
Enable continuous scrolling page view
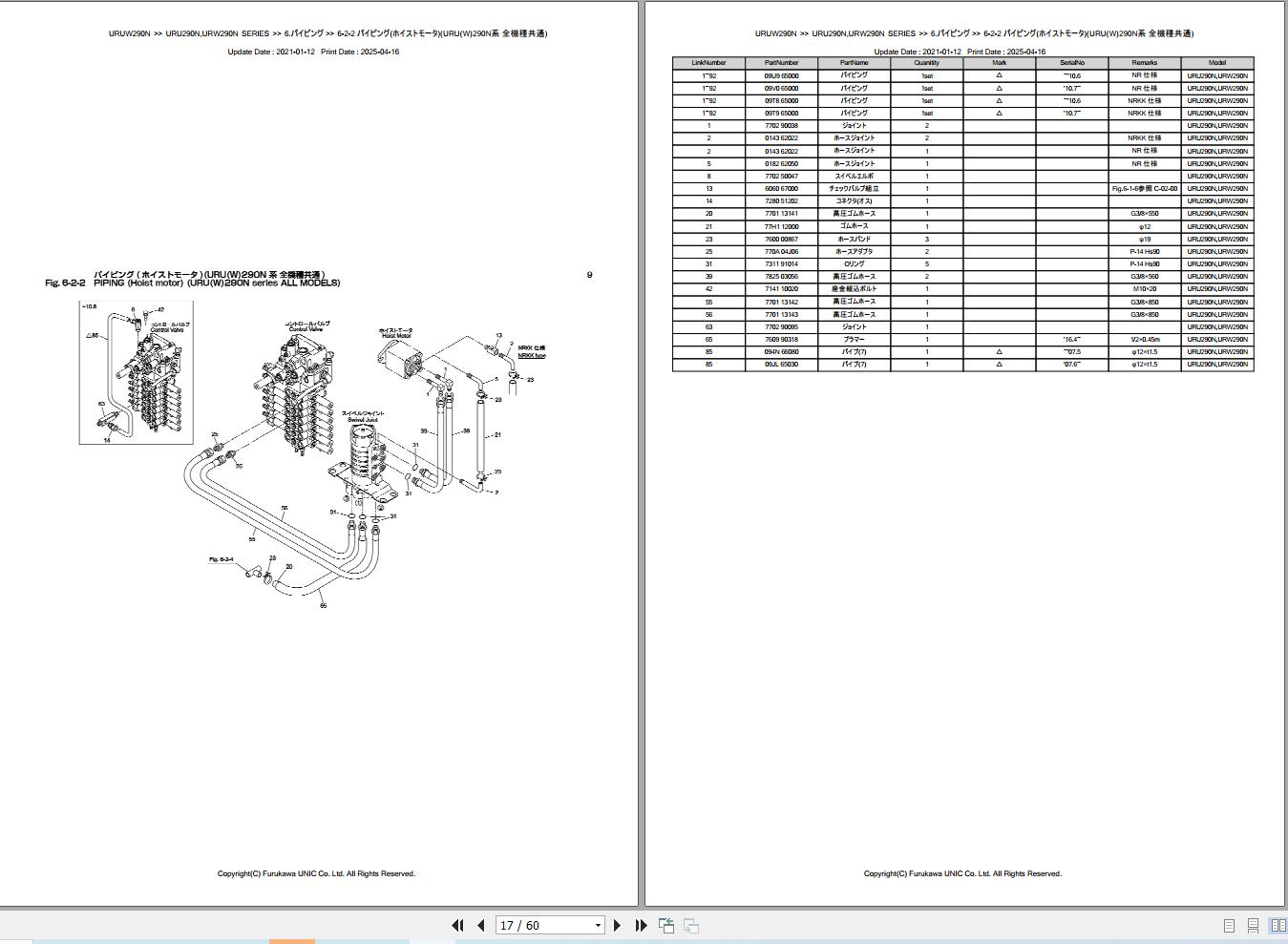tap(1253, 926)
